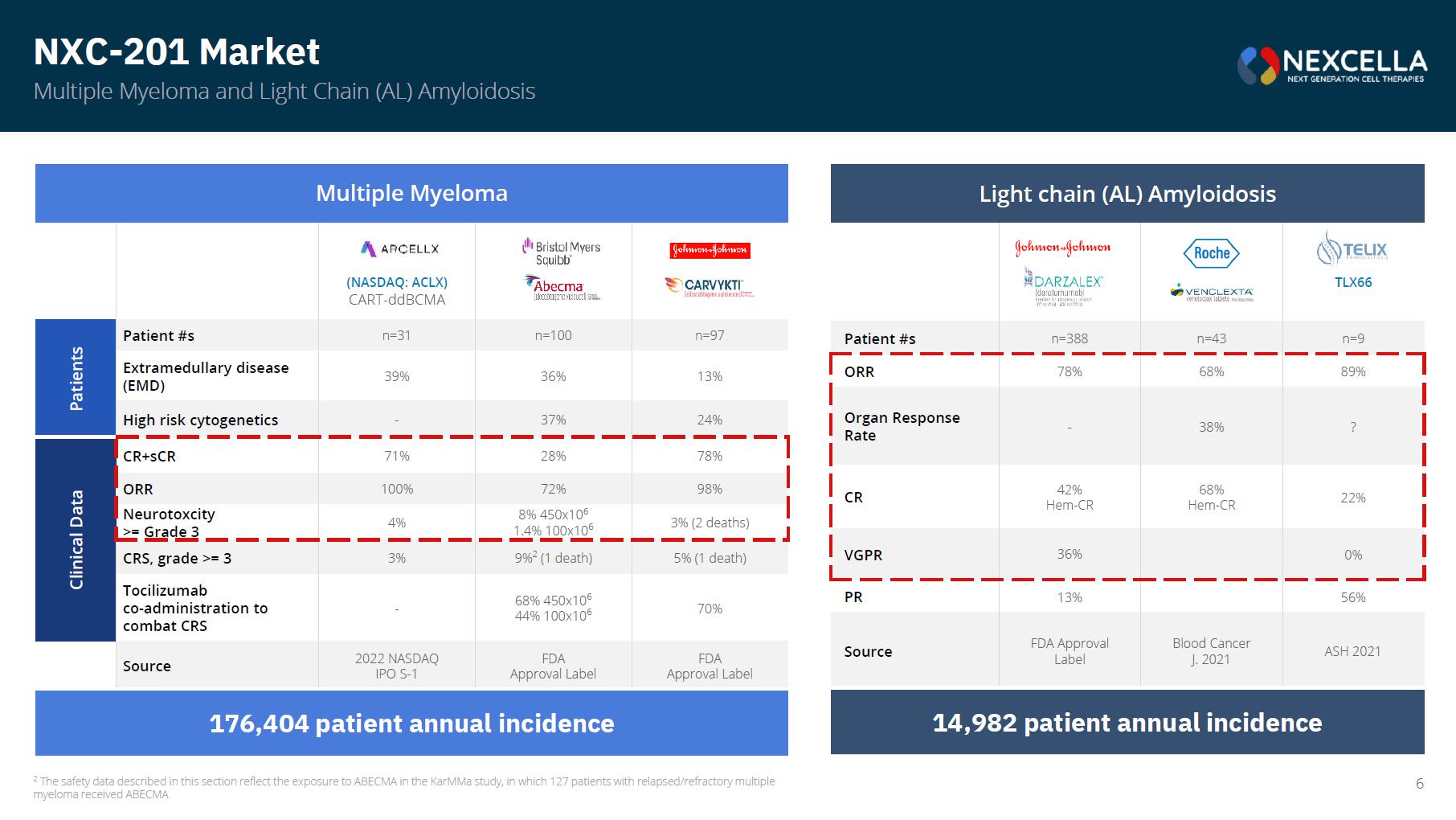Click the KarMMa study footnote text
This screenshot has width=1456, height=820.
(404, 787)
